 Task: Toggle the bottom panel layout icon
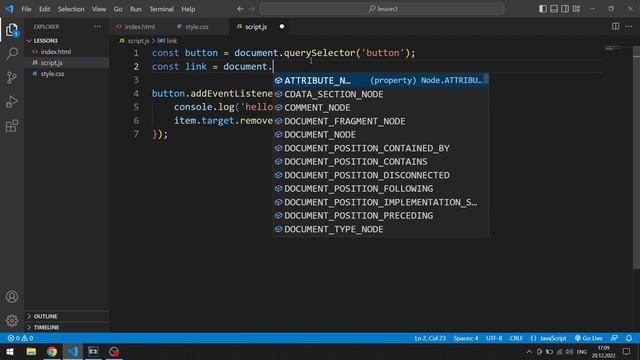pyautogui.click(x=554, y=9)
